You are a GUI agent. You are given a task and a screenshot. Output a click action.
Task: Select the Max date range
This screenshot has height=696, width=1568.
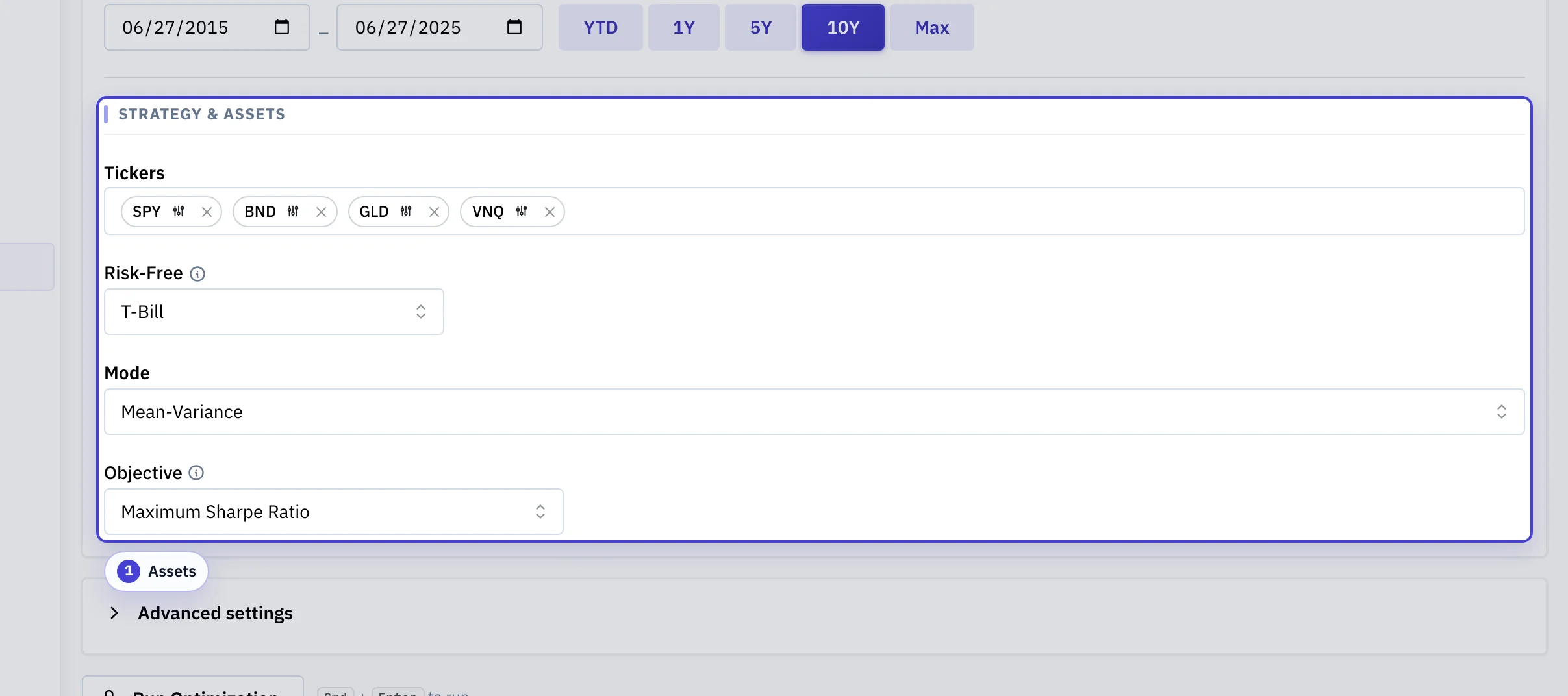click(932, 27)
